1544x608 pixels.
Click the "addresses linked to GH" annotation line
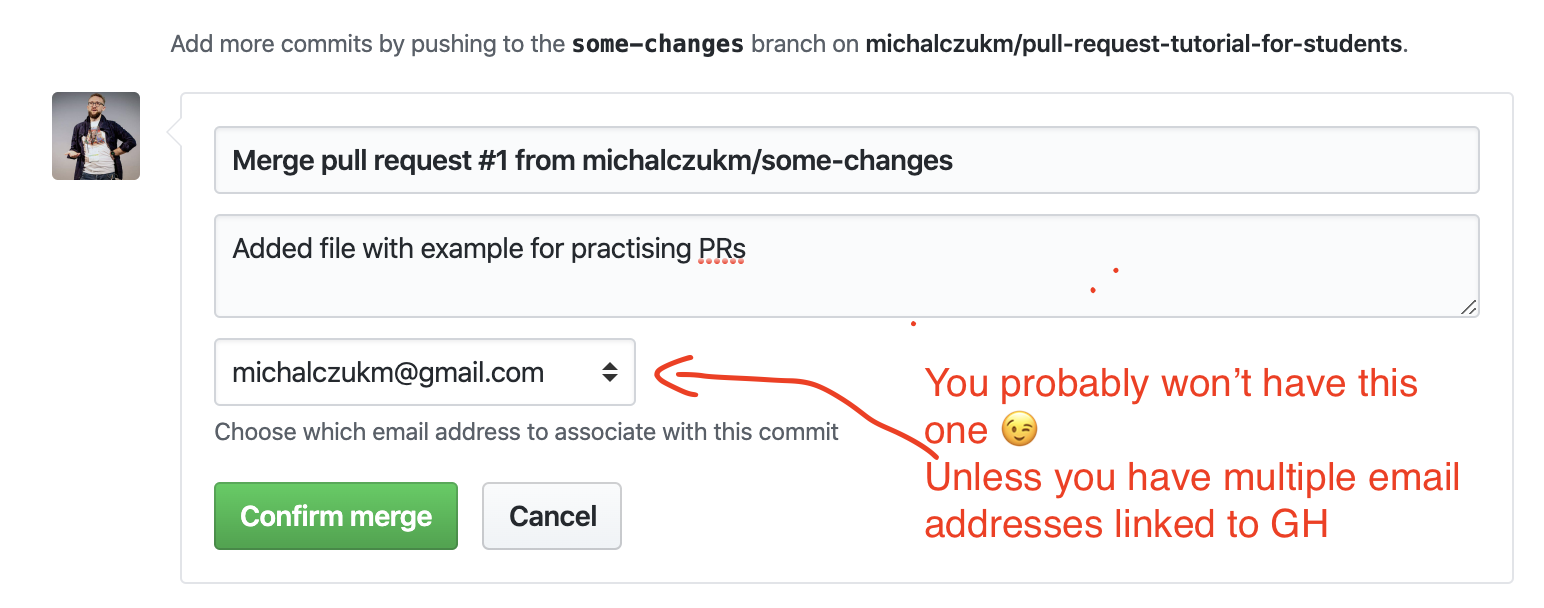pyautogui.click(x=1126, y=523)
